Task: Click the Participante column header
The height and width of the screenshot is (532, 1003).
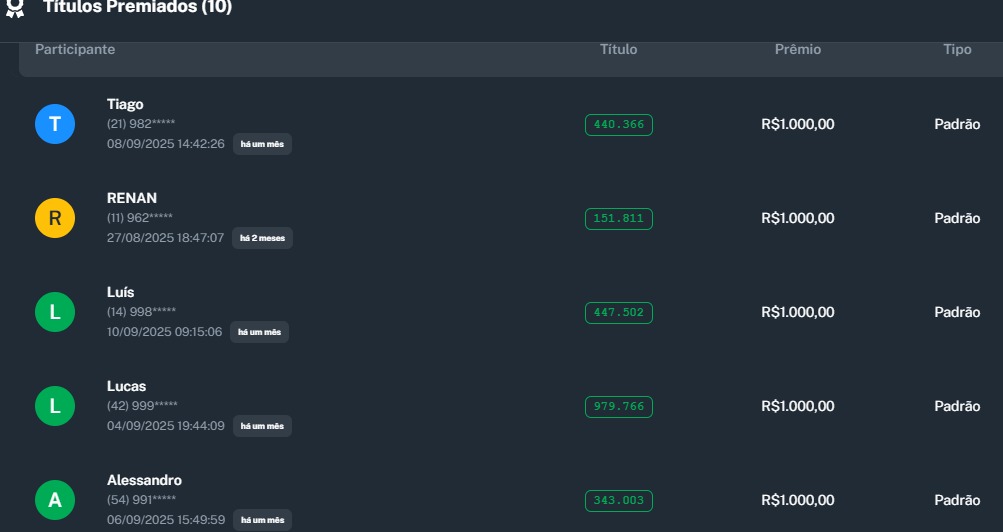Action: [x=75, y=49]
